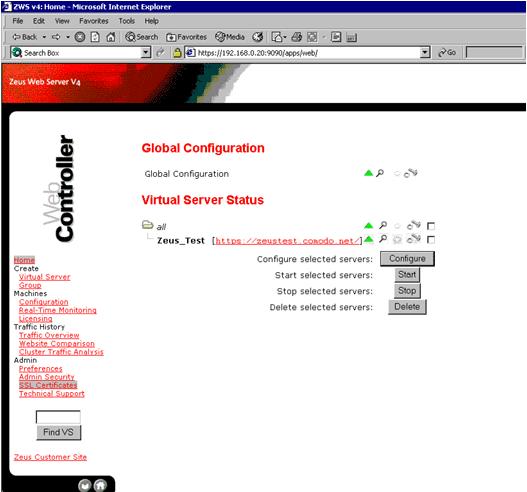The width and height of the screenshot is (527, 492).
Task: Click the Edit page icon in the toolbar
Action: (312, 37)
